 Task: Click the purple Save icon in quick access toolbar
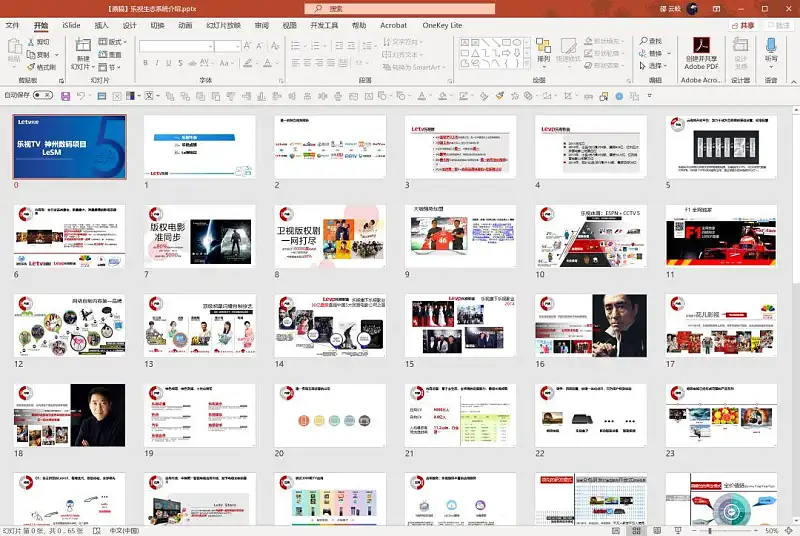65,96
